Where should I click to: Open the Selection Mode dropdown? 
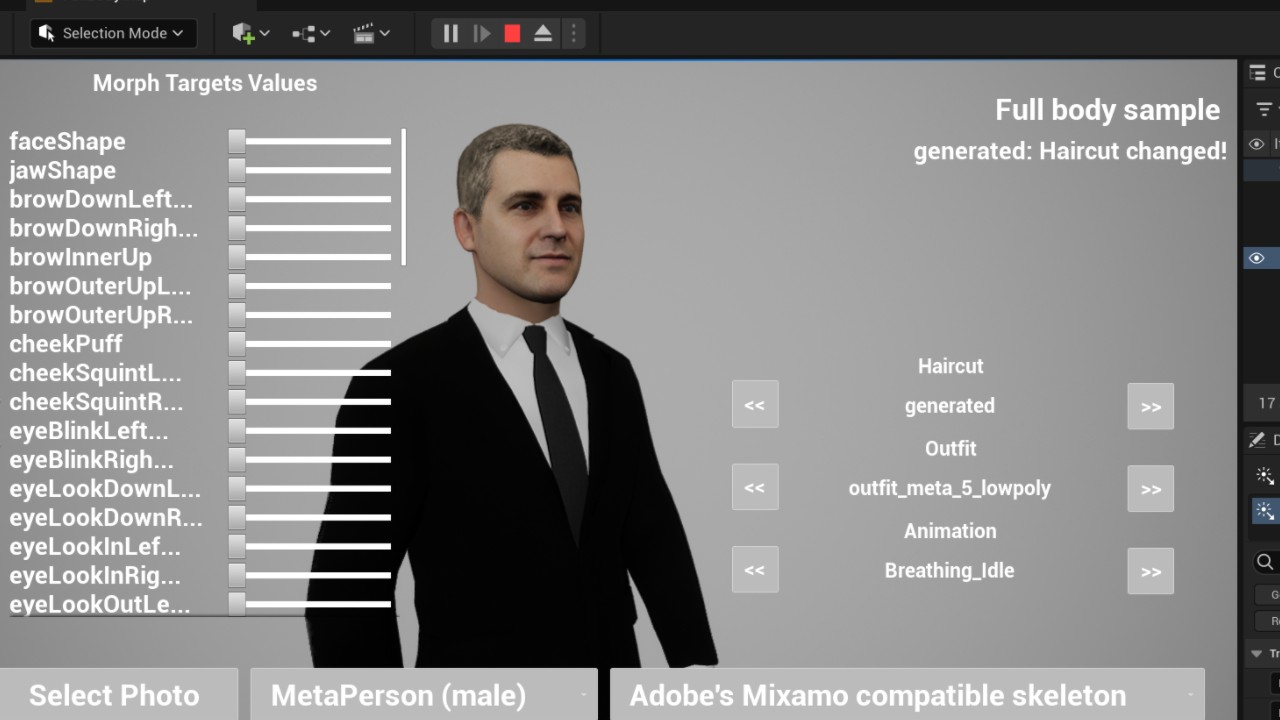(113, 34)
